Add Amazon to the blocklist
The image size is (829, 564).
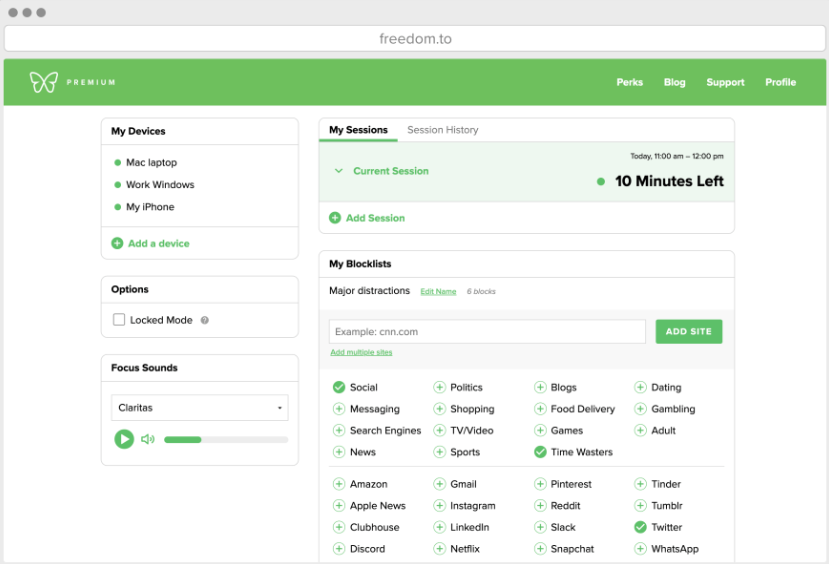(339, 484)
